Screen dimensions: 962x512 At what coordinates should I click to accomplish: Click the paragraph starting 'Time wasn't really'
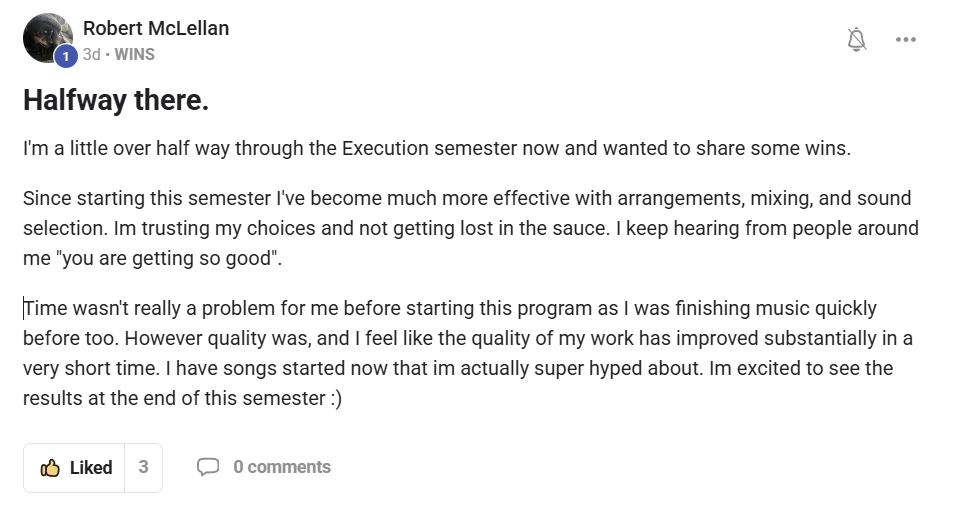(467, 353)
